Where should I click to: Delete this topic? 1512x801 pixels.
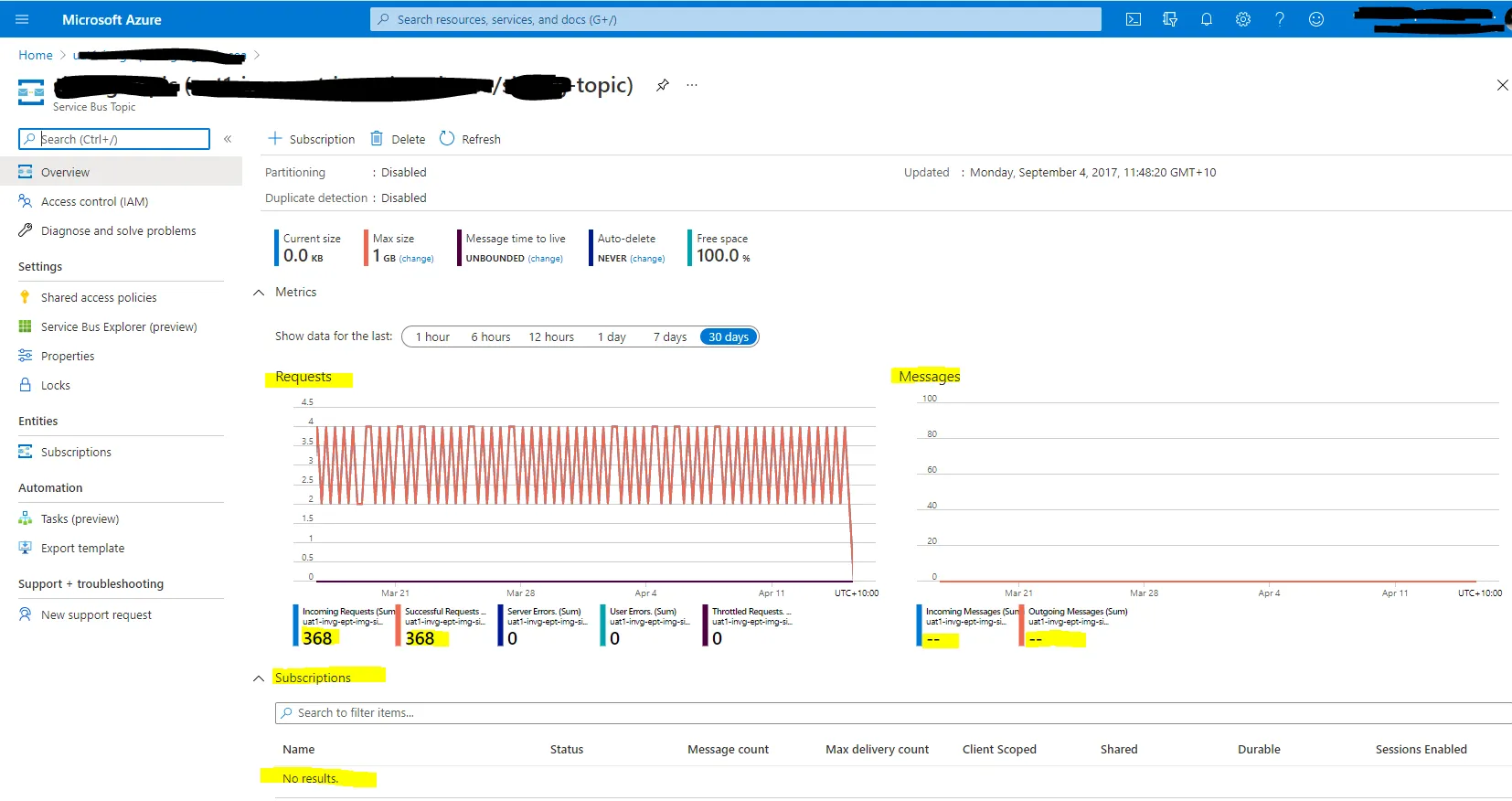coord(398,139)
